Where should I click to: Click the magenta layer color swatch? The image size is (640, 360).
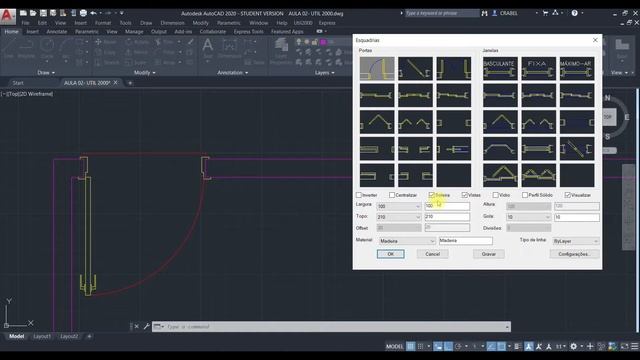pos(324,42)
